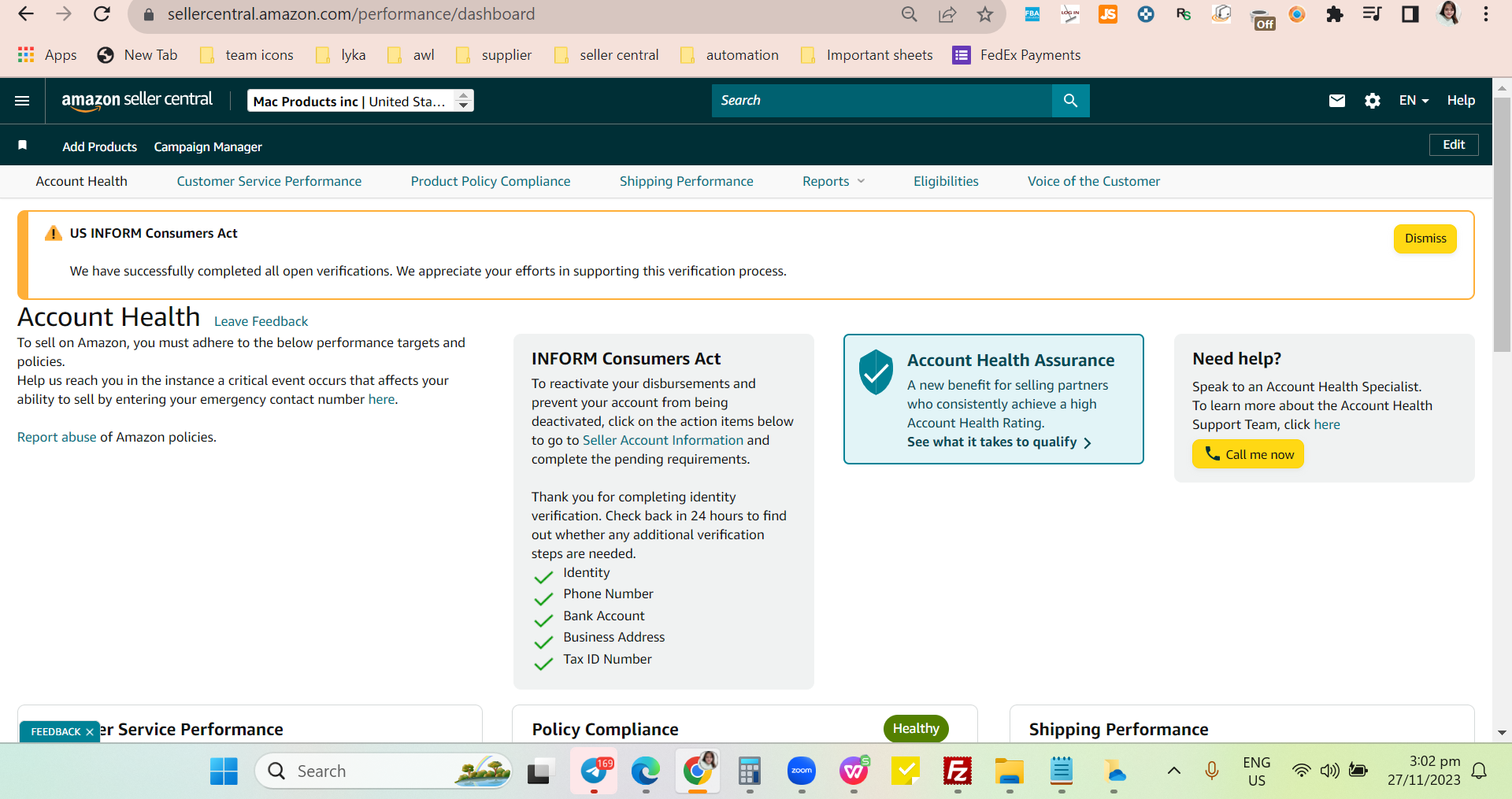Image resolution: width=1512 pixels, height=799 pixels.
Task: Click the Edit button
Action: tap(1454, 145)
